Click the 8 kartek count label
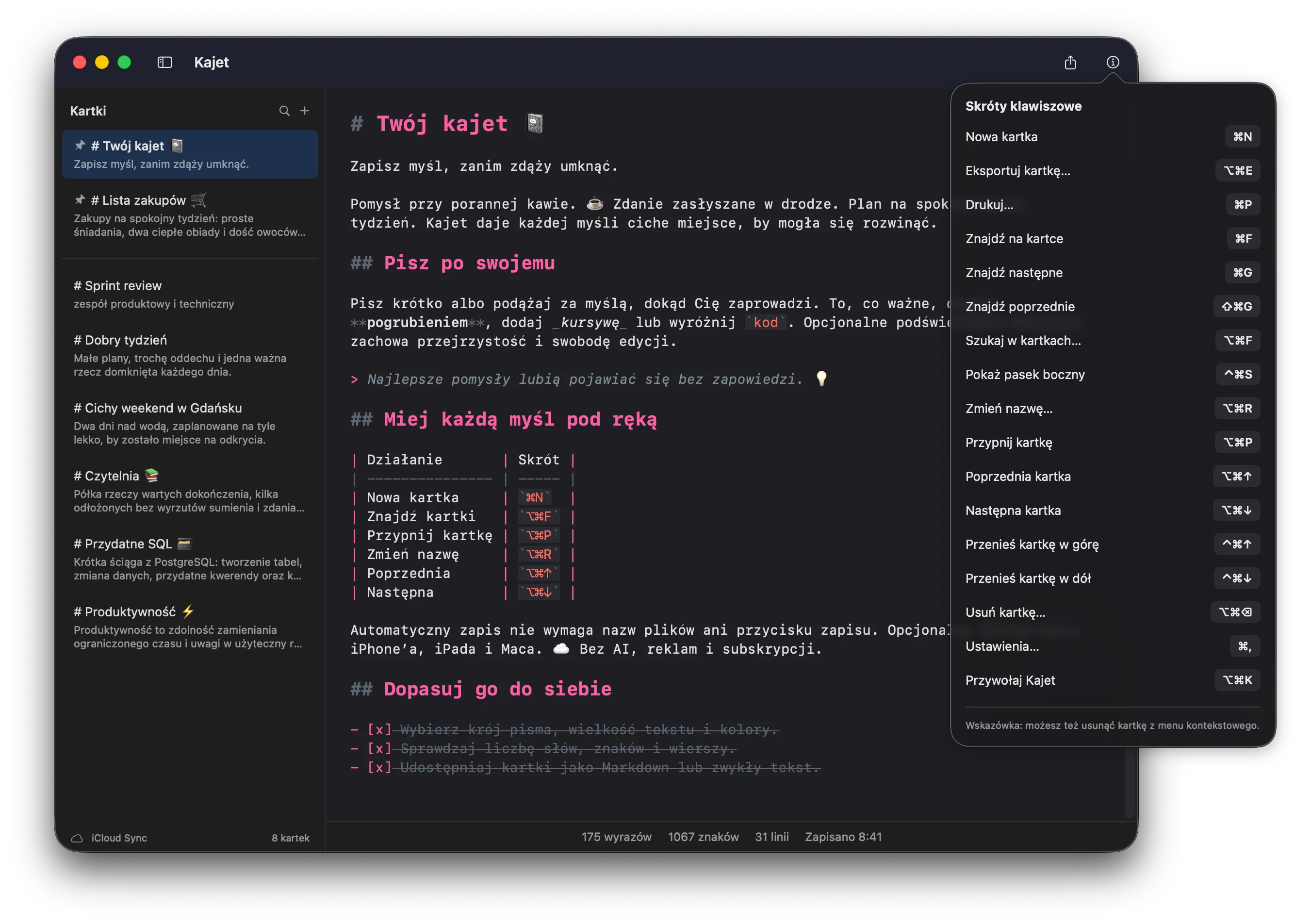 [x=290, y=838]
